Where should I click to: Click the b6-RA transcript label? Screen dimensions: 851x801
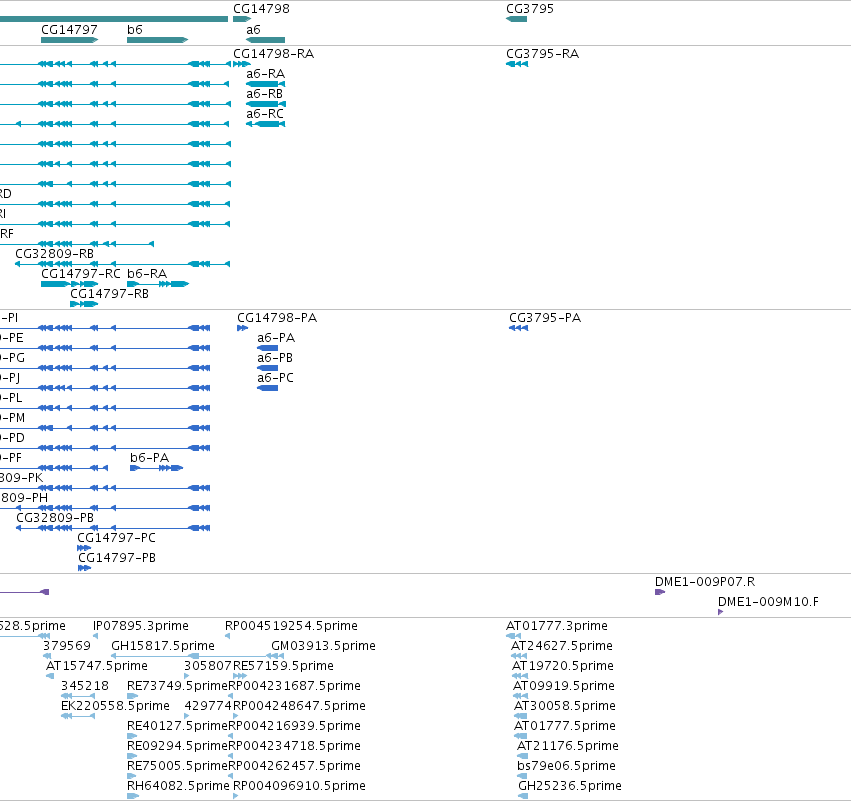click(147, 274)
